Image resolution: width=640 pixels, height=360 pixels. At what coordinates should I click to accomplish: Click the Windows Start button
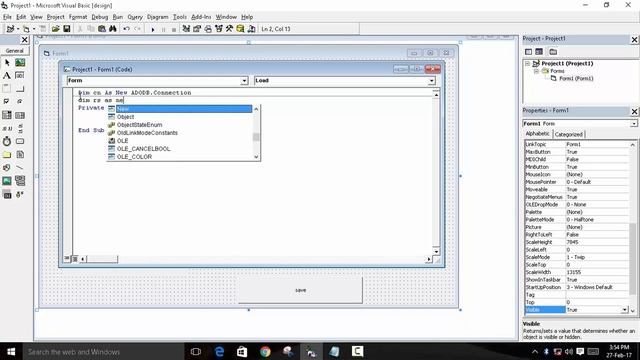11,351
